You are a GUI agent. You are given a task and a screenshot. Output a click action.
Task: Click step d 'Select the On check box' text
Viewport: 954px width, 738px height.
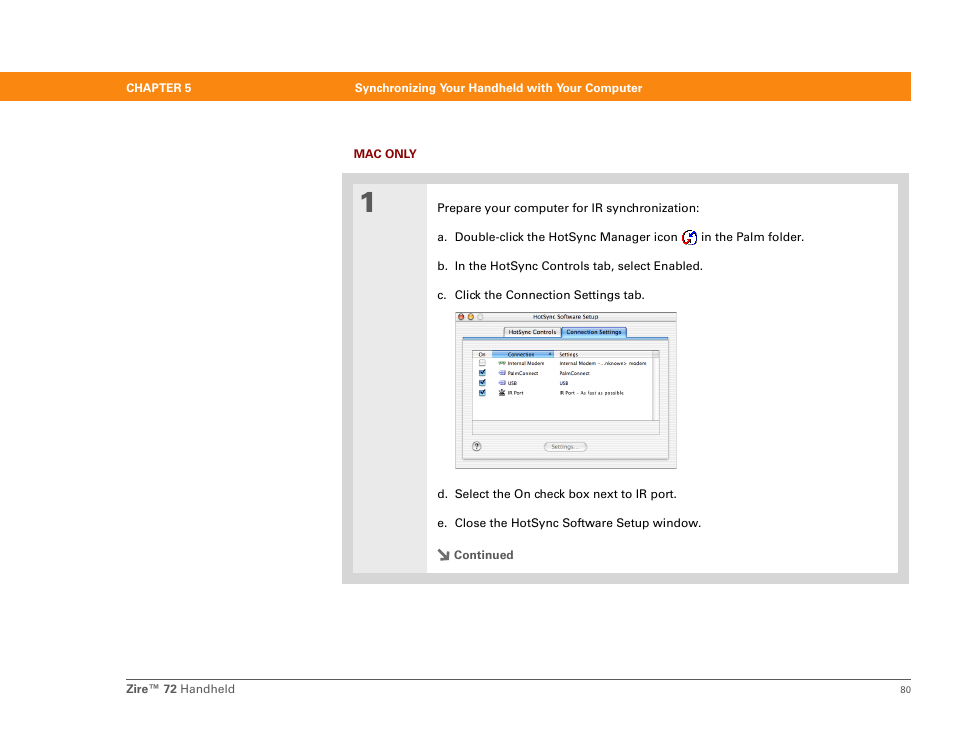coord(565,494)
